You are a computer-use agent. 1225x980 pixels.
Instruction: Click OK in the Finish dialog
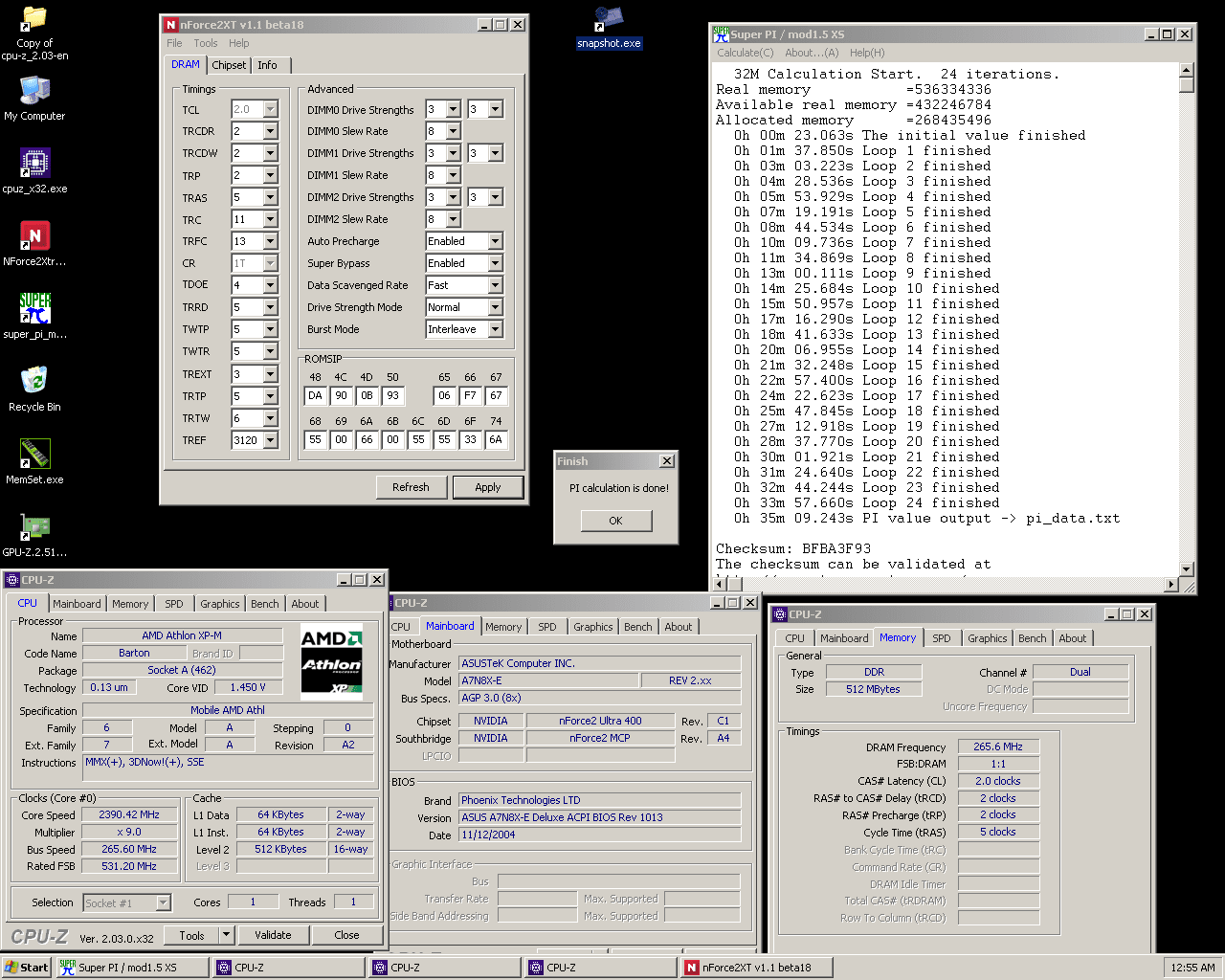click(x=615, y=521)
